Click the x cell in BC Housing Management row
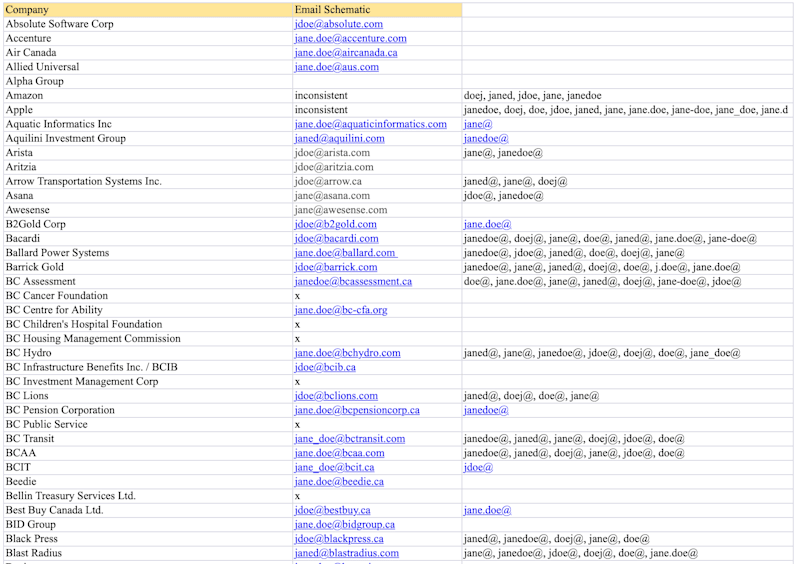Viewport: 800px width, 564px height. click(x=378, y=338)
